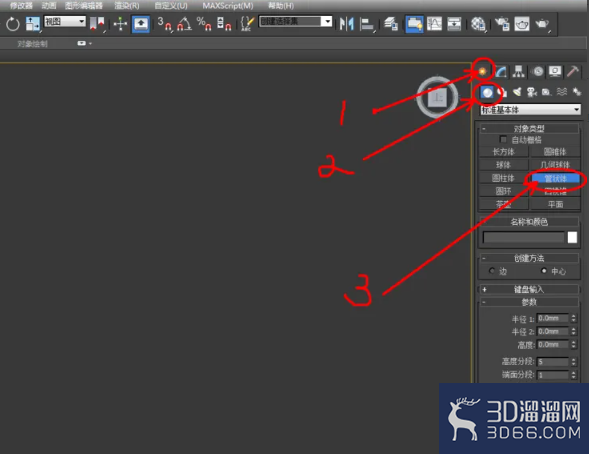
Task: Click the 几何球体 geosphere button
Action: click(x=555, y=165)
